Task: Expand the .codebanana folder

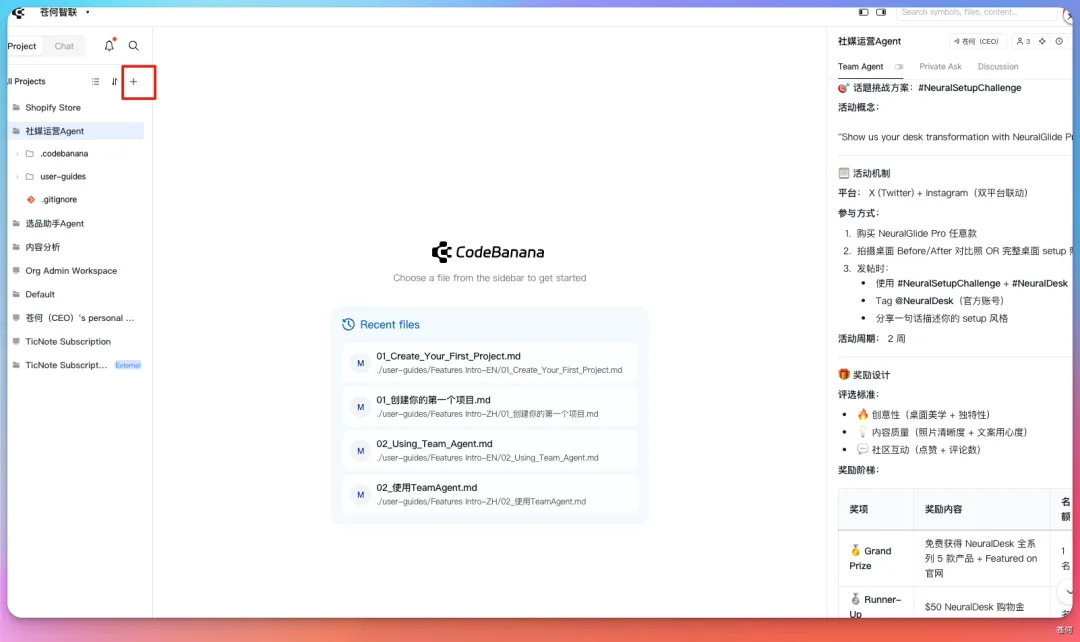Action: click(x=18, y=154)
